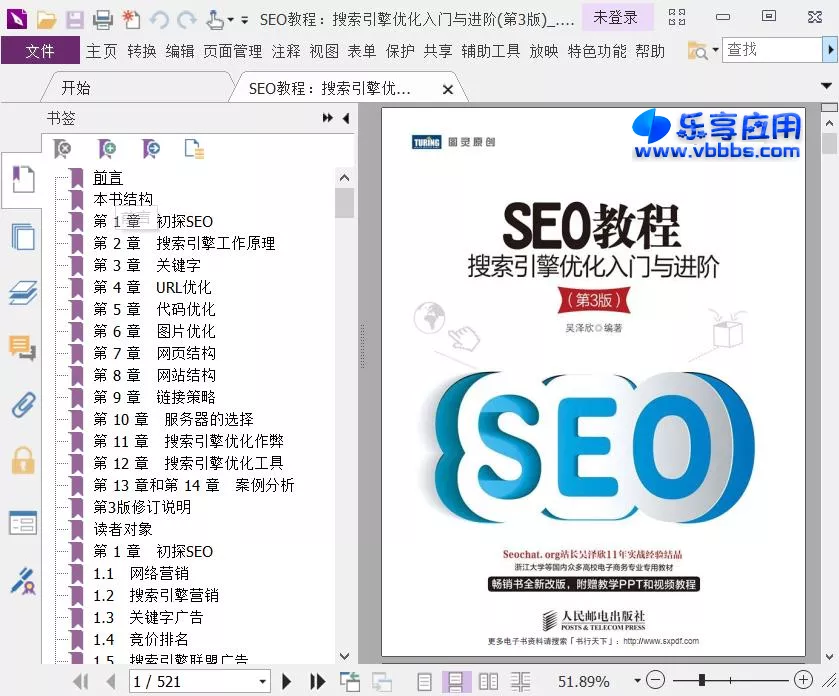Open the bookmarks sidebar panel

pos(22,180)
